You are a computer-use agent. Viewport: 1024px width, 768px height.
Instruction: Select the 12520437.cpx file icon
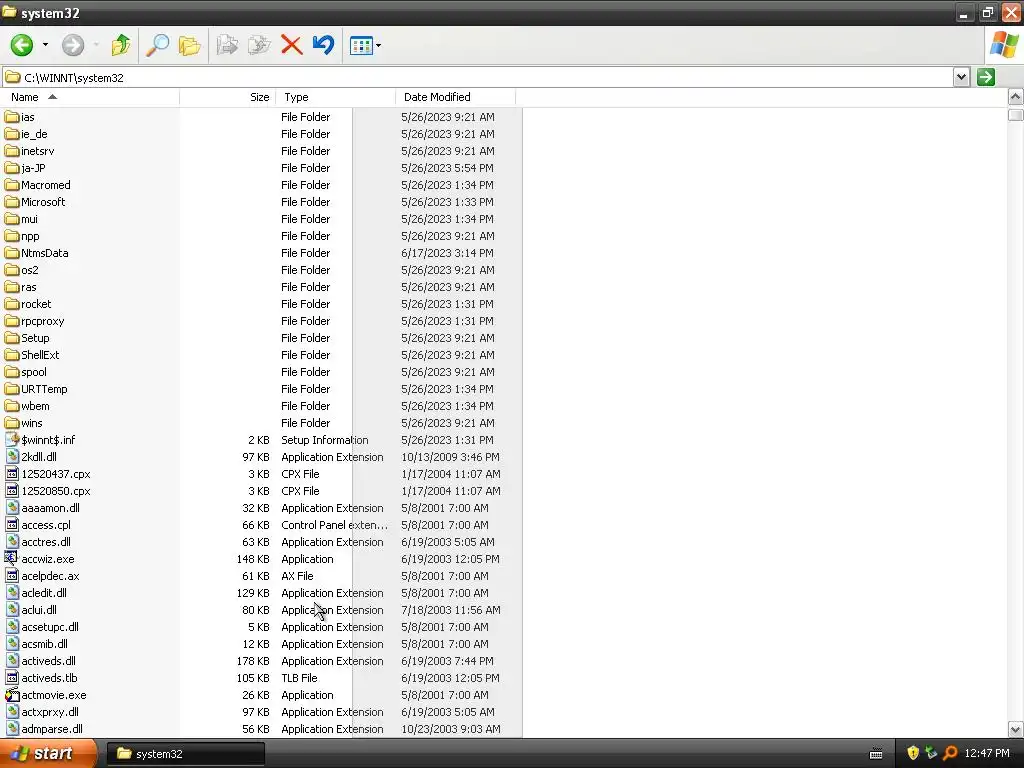click(x=12, y=473)
